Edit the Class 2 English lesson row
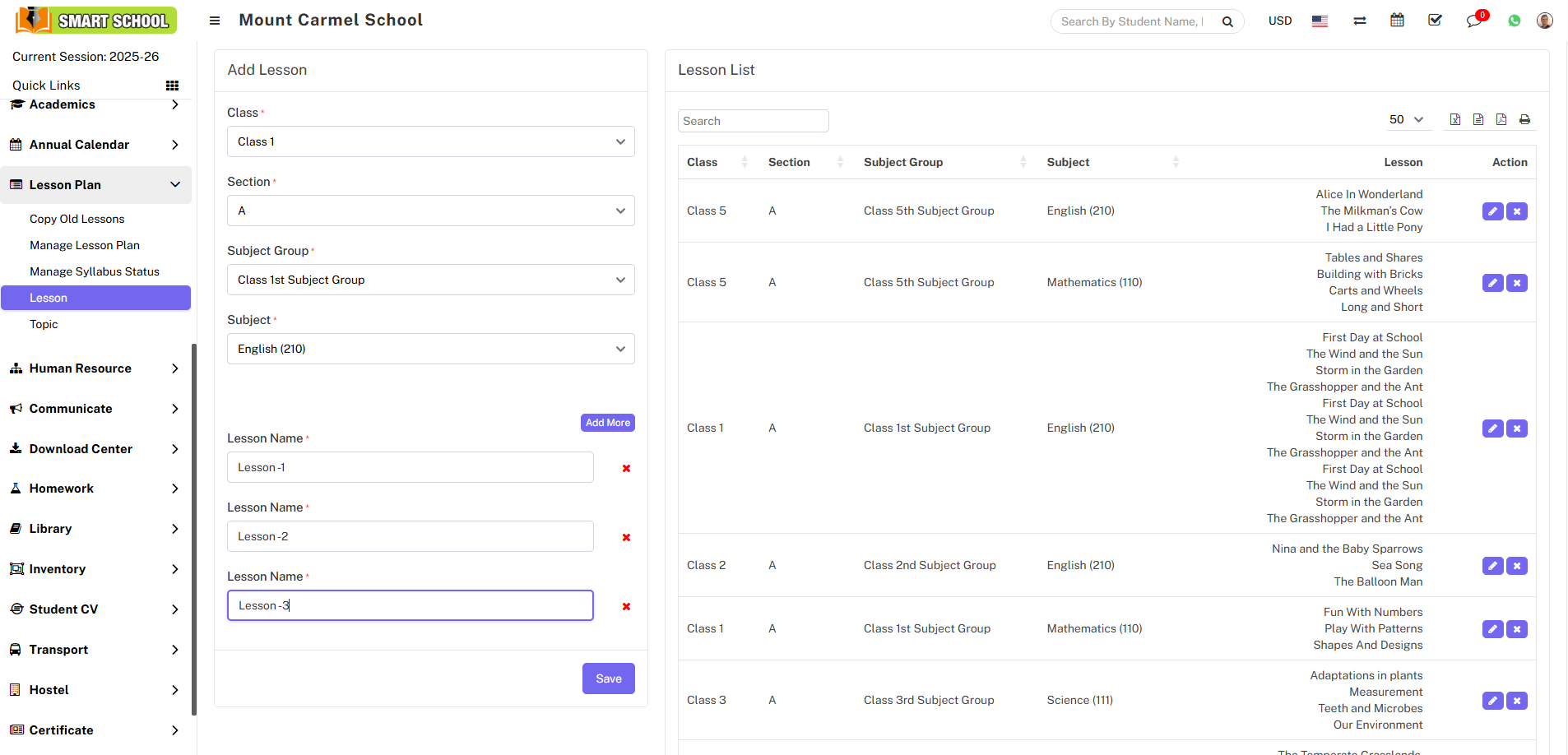1568x755 pixels. tap(1492, 566)
